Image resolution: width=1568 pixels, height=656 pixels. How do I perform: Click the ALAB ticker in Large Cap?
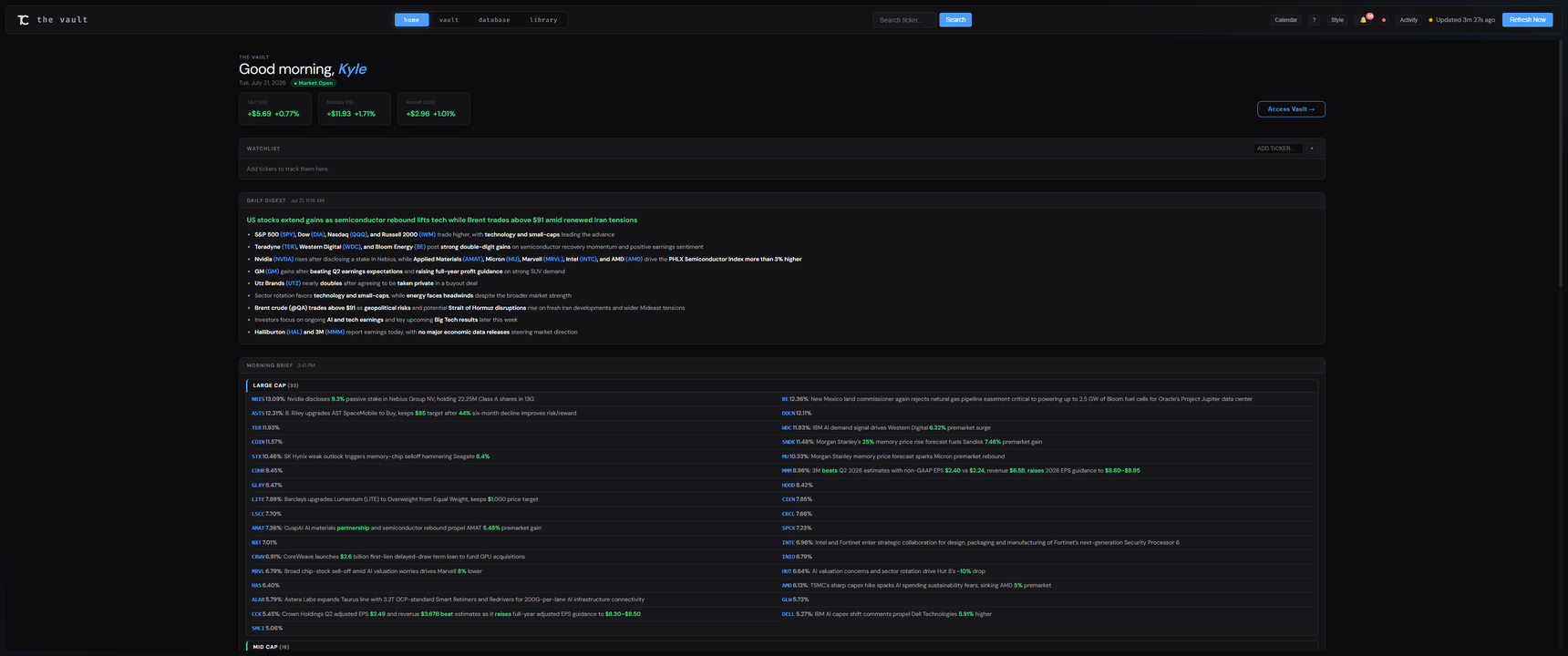pyautogui.click(x=258, y=600)
